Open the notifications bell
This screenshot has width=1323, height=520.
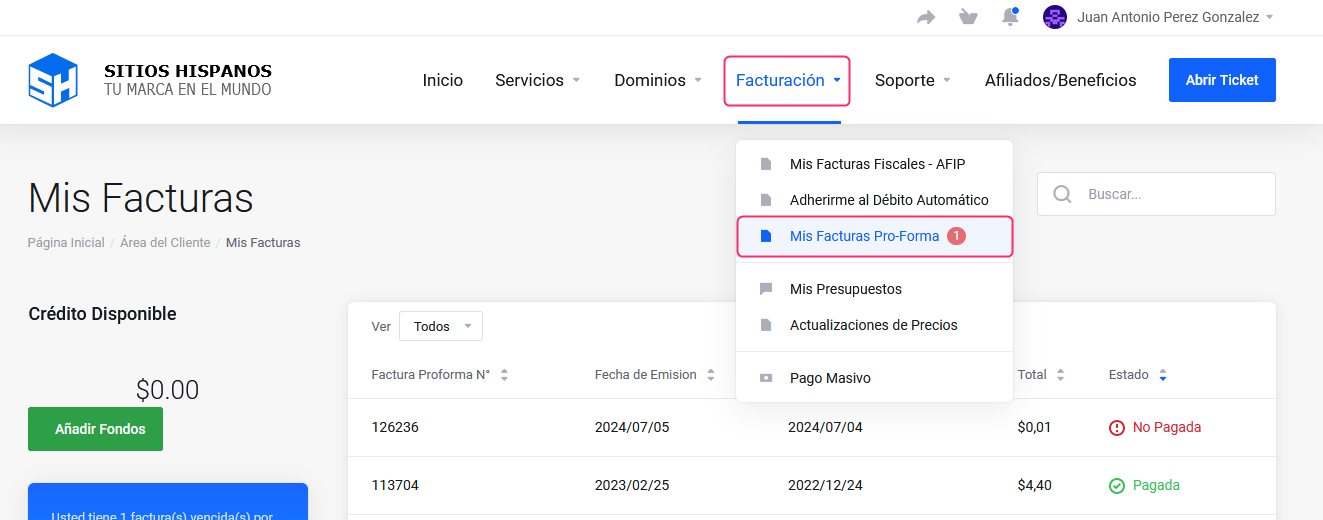(x=1010, y=17)
